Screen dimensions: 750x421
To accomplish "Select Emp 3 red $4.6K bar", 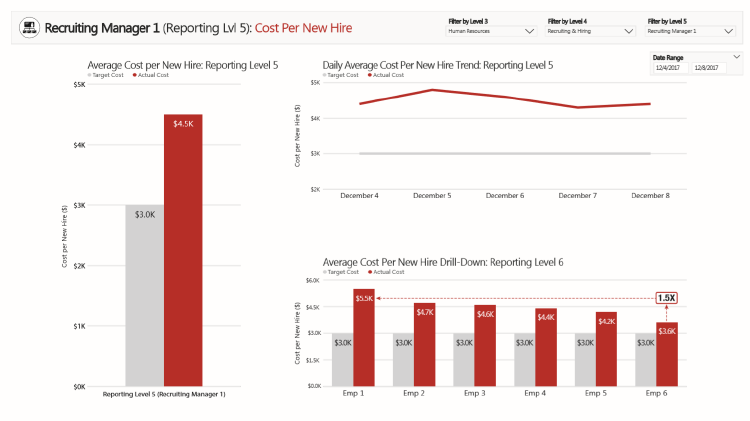I will tap(485, 345).
